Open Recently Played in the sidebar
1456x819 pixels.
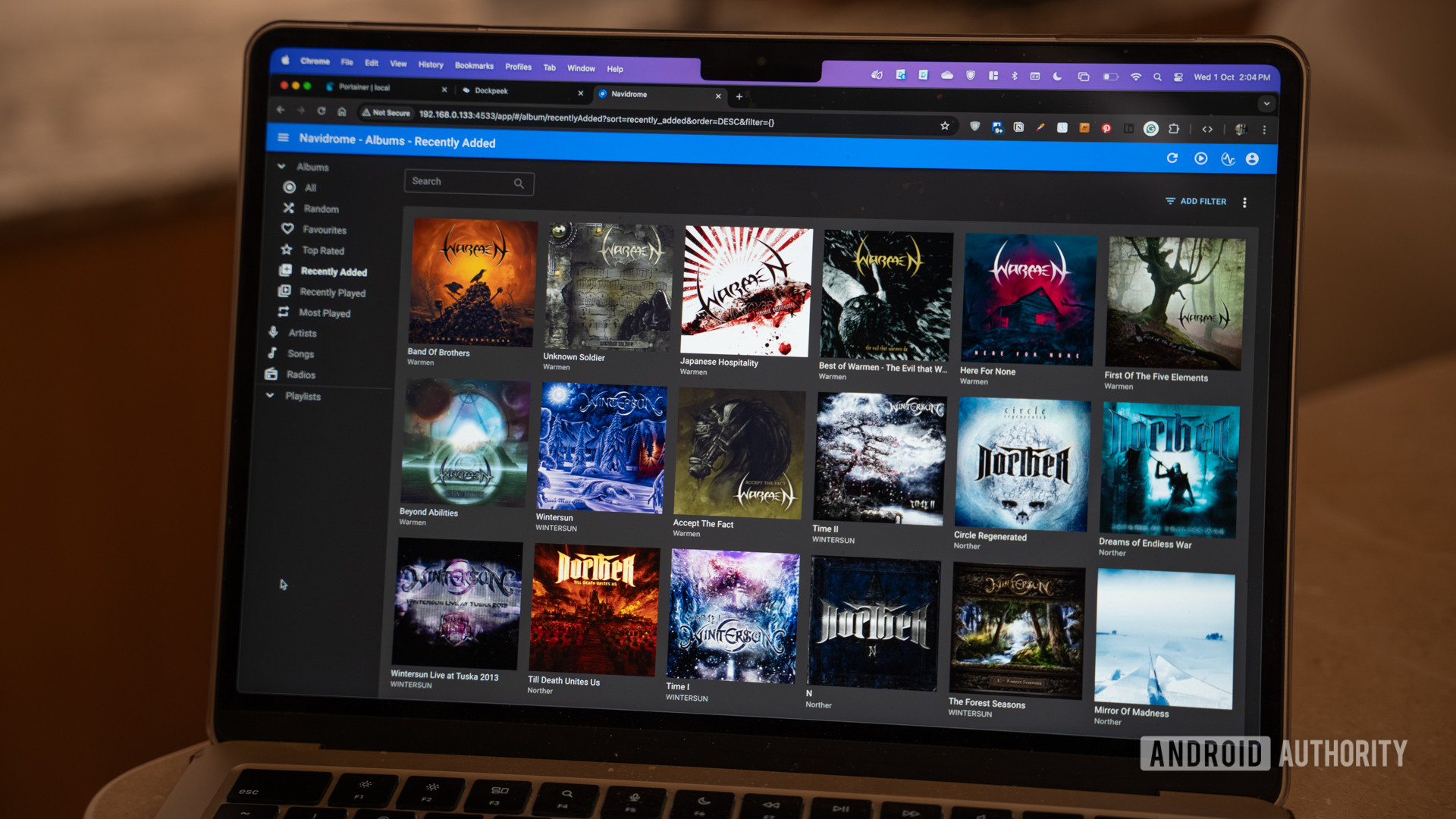[x=332, y=292]
